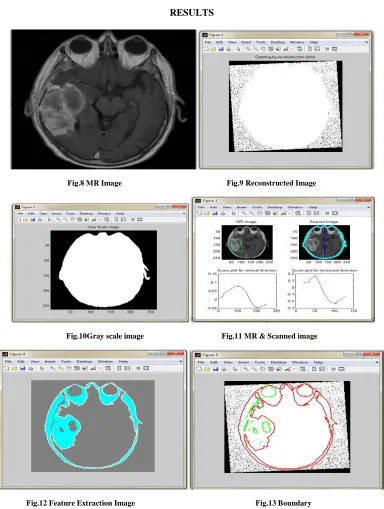Select Data Cursor tool in Figure 4 toolbar
The height and width of the screenshot is (509, 384).
pos(85,368)
